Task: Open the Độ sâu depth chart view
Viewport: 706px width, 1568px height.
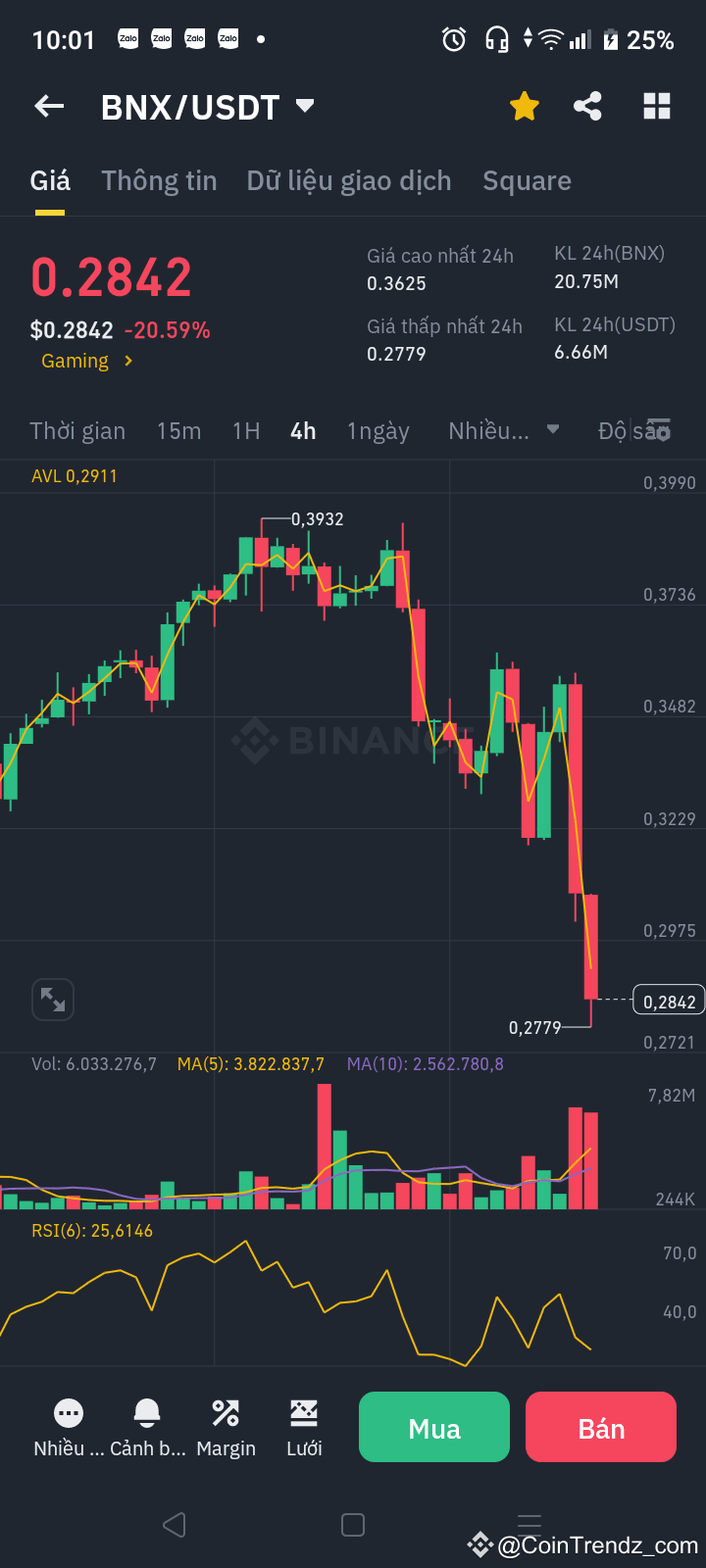Action: pos(634,430)
